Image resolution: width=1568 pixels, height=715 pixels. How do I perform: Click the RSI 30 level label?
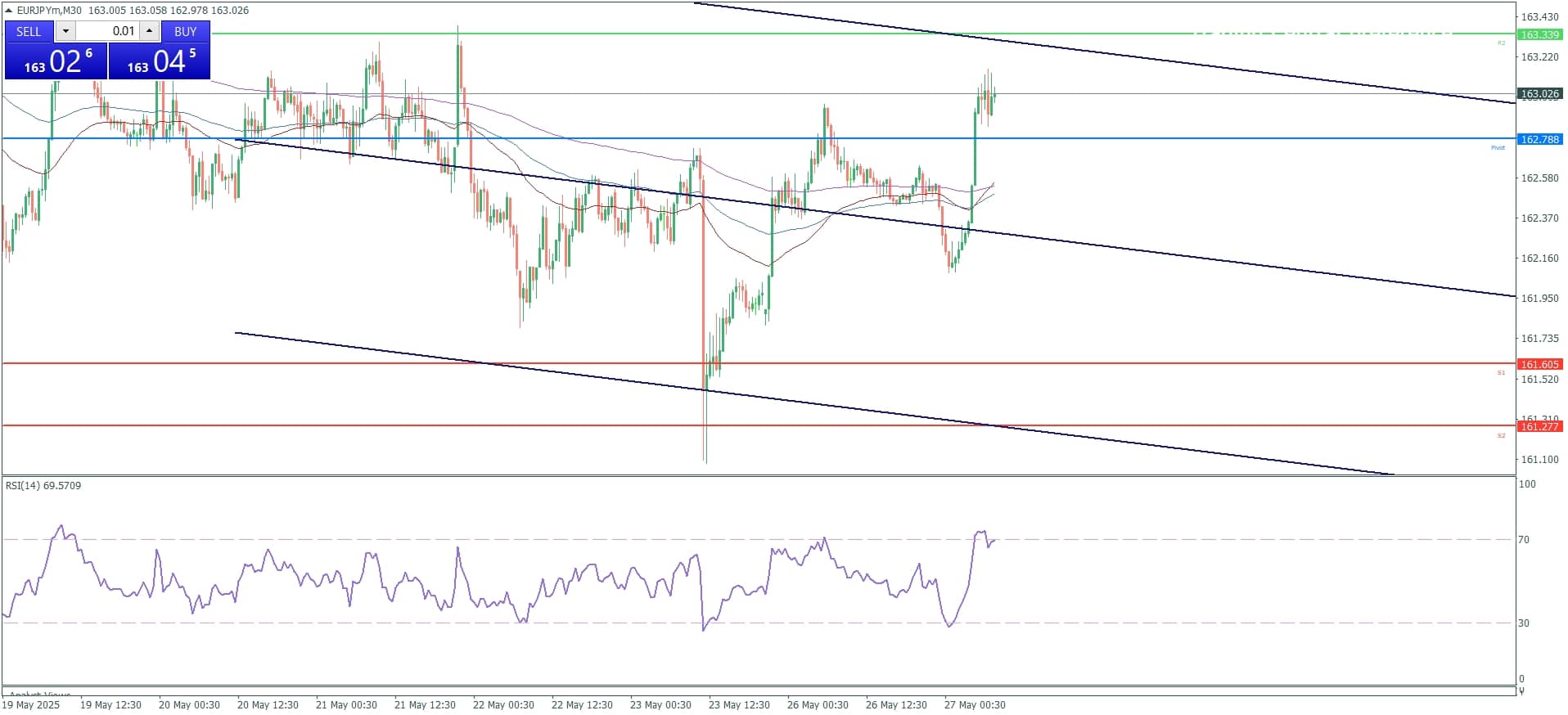(x=1524, y=623)
